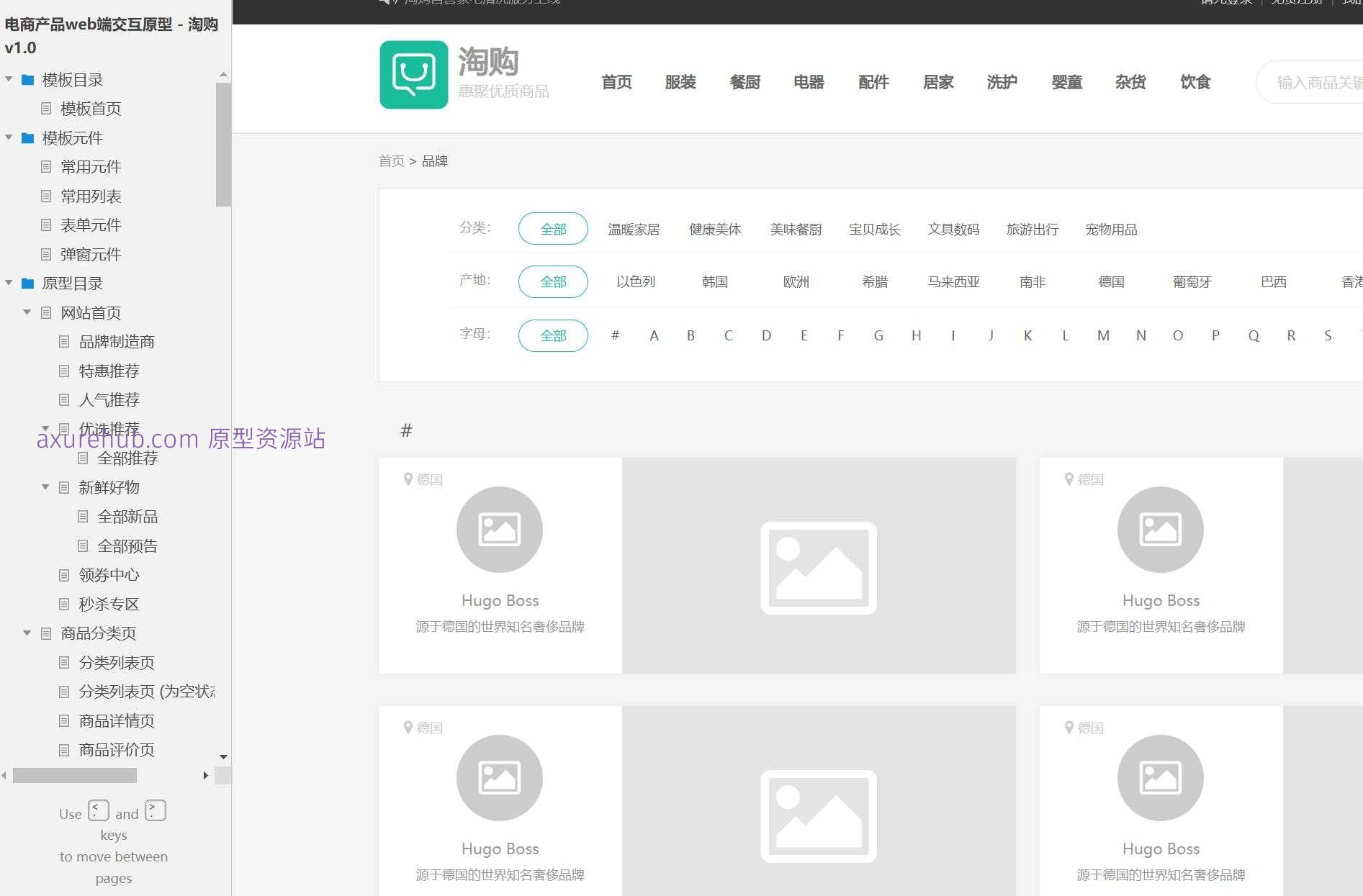Click the folder icon beside 模板目录

(x=27, y=80)
